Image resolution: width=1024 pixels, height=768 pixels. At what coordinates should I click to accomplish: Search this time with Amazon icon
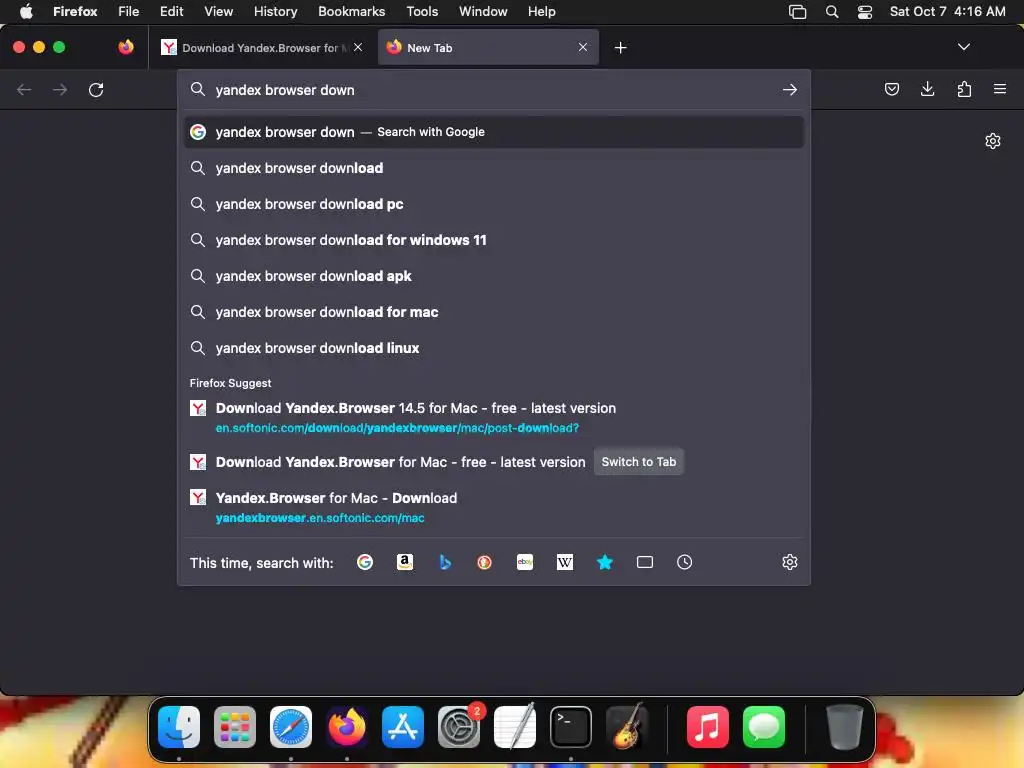coord(405,562)
